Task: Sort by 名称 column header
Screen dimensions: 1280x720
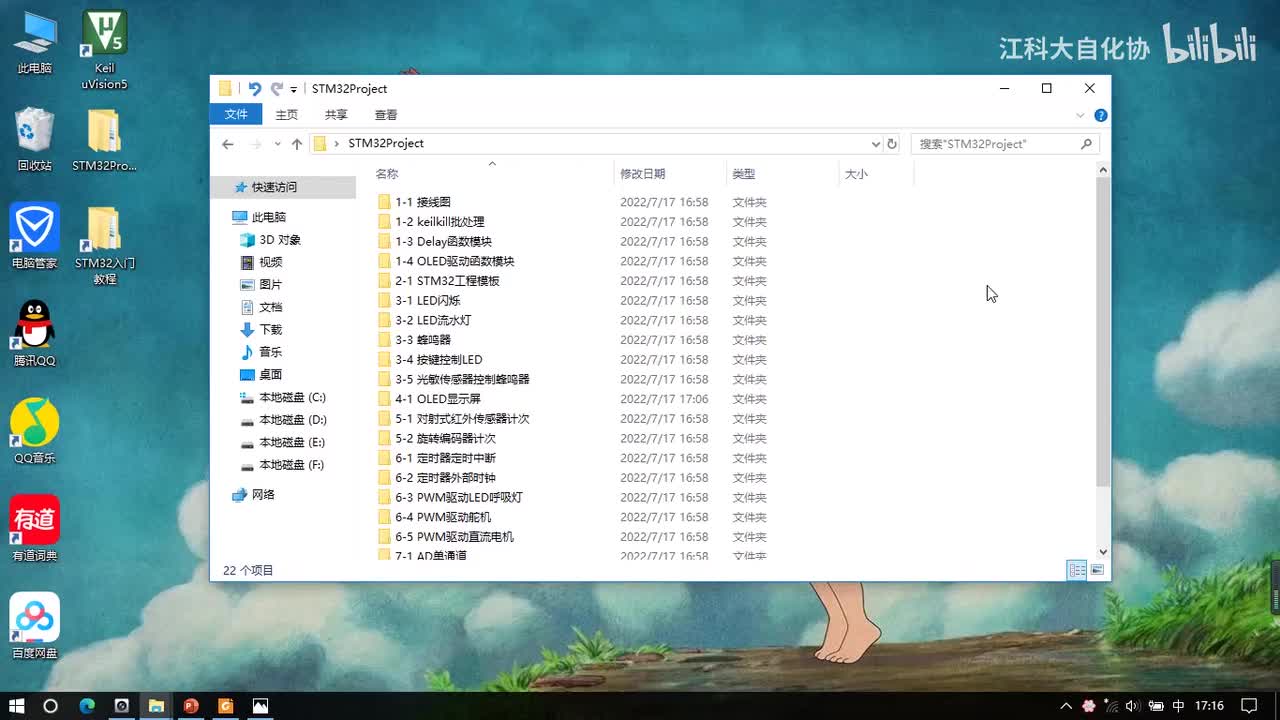Action: [387, 174]
